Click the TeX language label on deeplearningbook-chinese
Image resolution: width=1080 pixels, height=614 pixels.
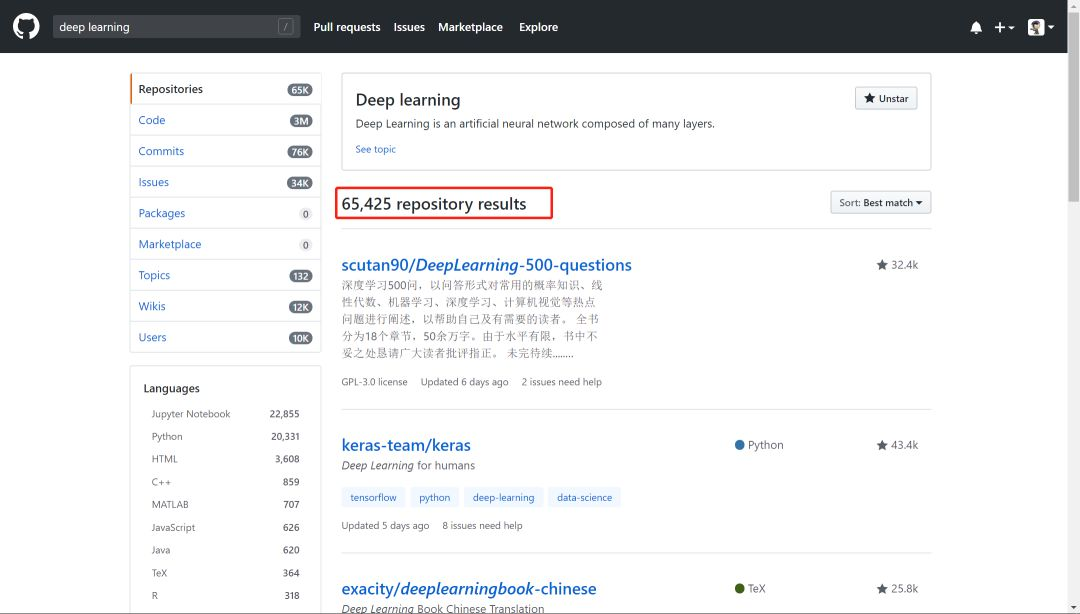[x=750, y=589]
